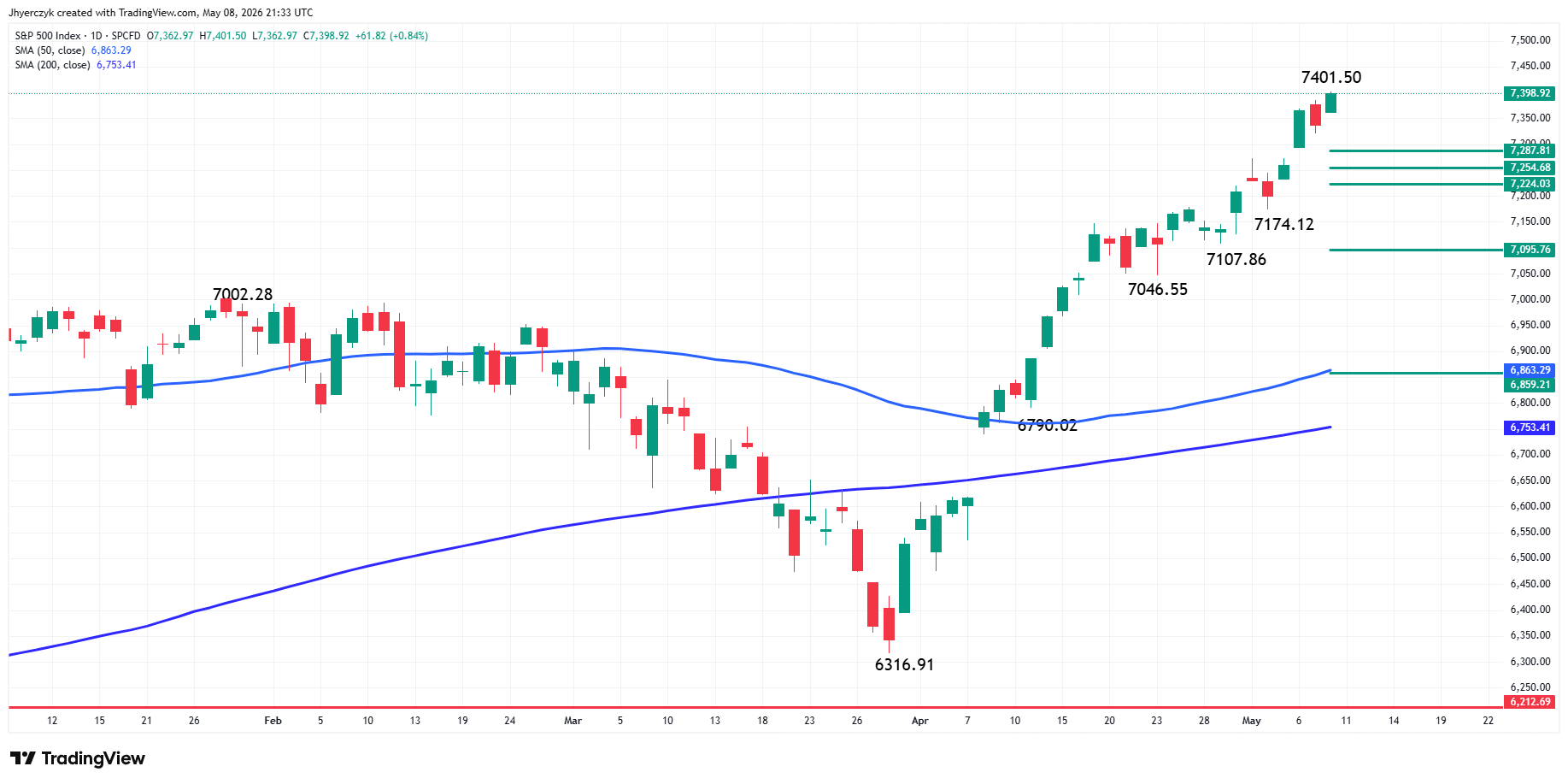Select the S&P 500 Index legend title

click(x=48, y=36)
